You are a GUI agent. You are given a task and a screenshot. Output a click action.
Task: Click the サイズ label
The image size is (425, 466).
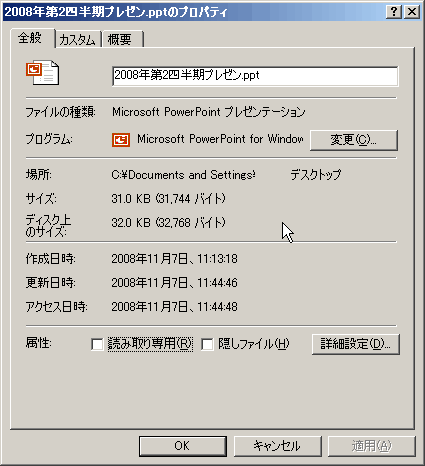(x=41, y=199)
